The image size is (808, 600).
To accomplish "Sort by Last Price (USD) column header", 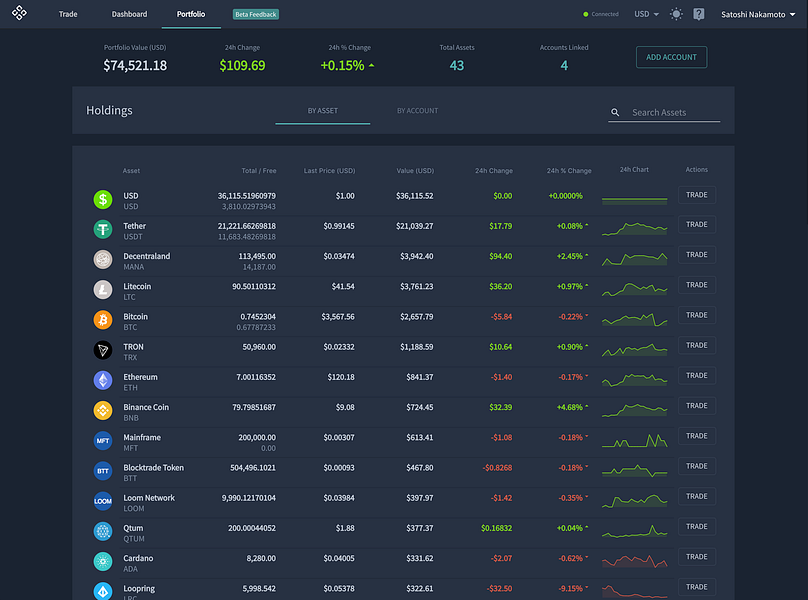I will click(x=329, y=171).
